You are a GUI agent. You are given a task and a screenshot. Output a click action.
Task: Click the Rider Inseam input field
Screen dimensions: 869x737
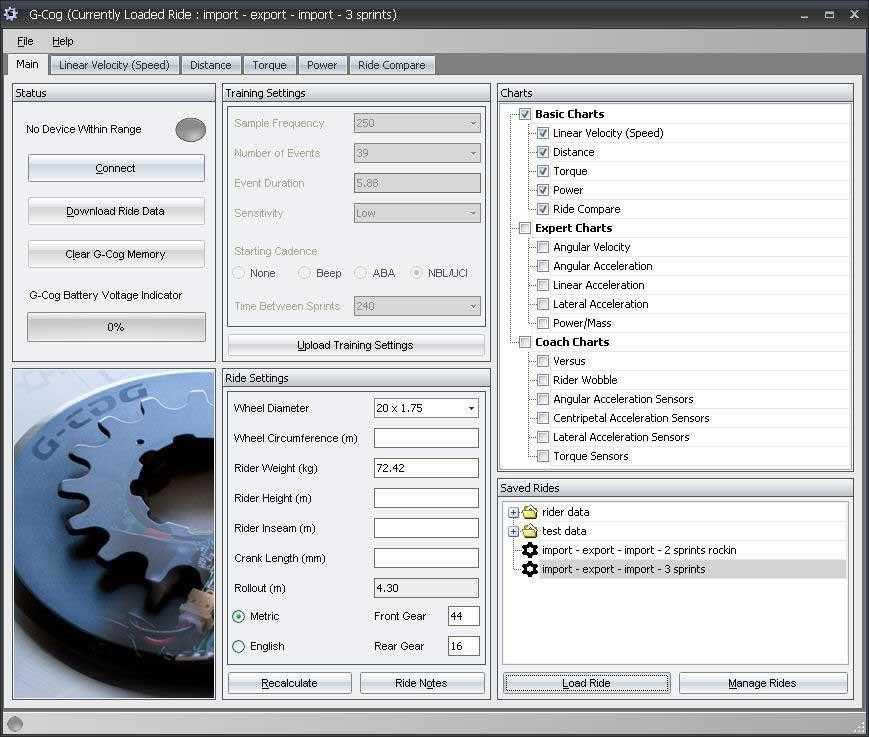pos(426,528)
